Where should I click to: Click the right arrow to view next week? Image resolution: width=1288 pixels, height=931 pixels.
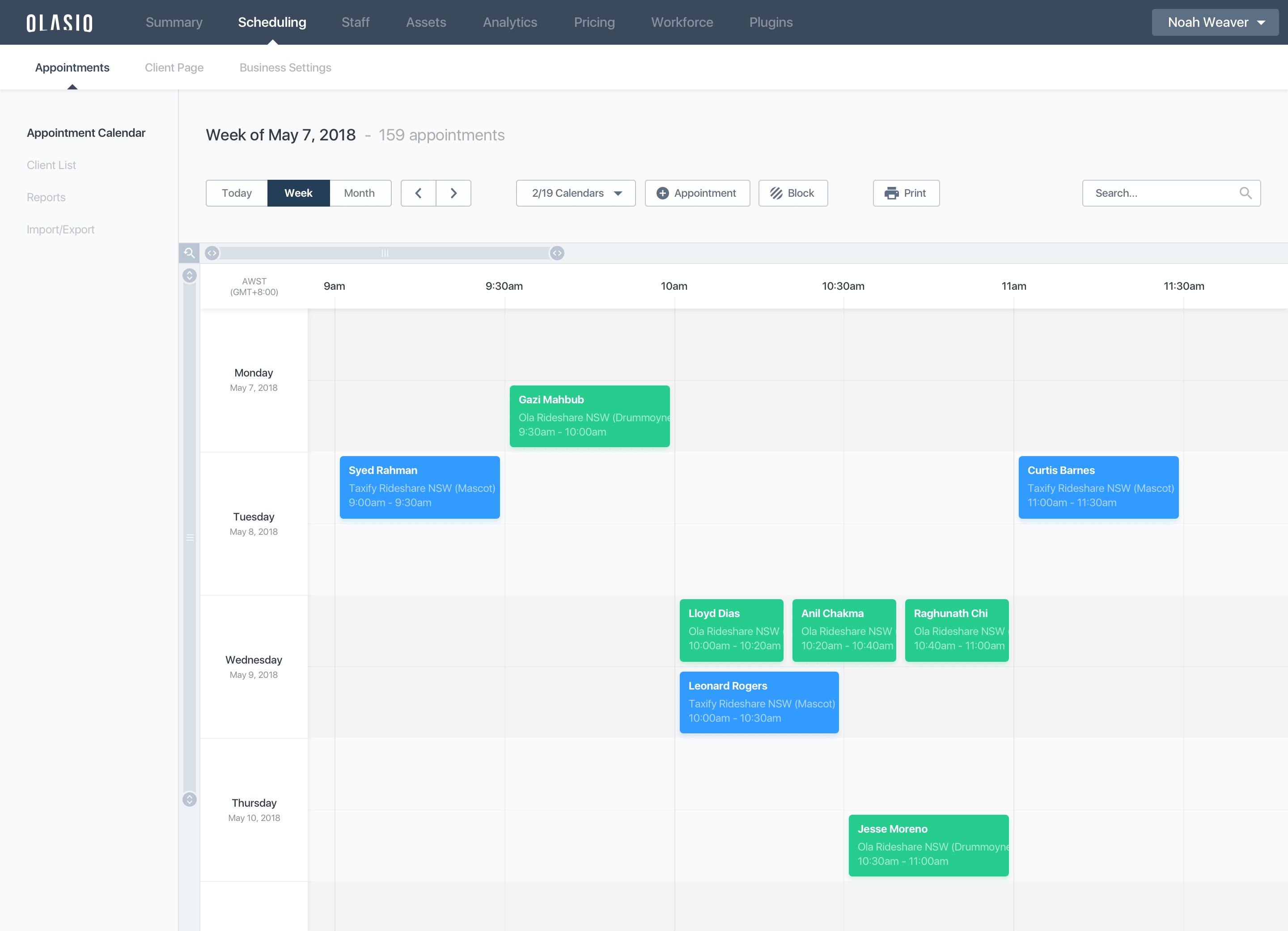(453, 193)
